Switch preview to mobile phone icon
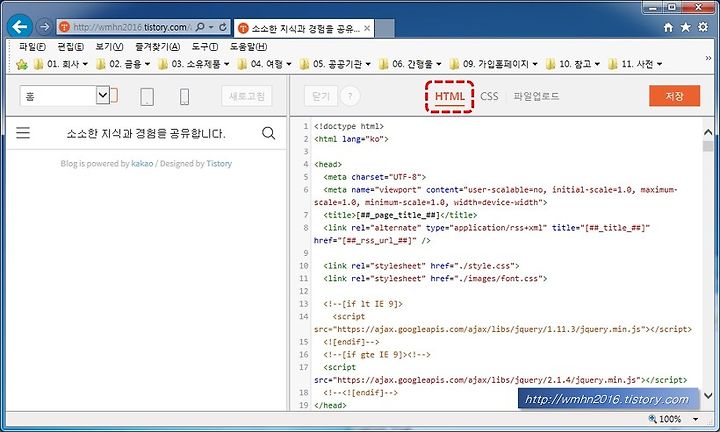 tap(184, 96)
